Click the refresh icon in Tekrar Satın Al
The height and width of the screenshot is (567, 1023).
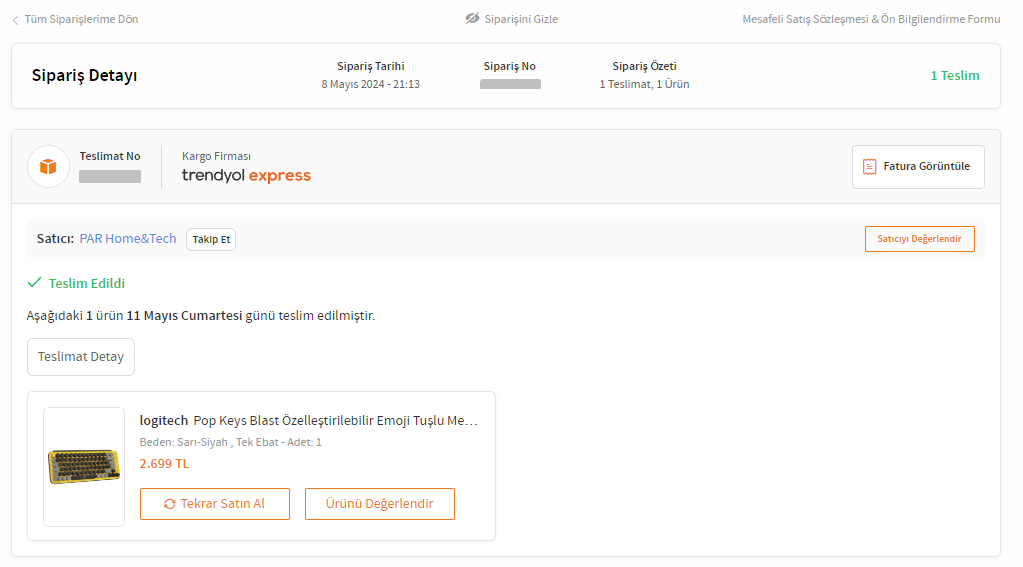point(169,504)
